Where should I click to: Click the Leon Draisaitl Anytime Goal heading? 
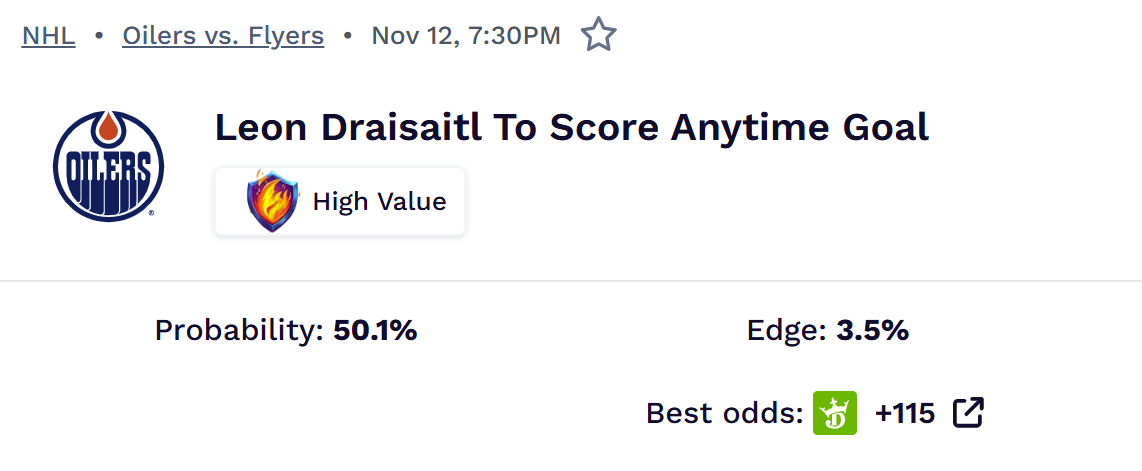tap(571, 128)
